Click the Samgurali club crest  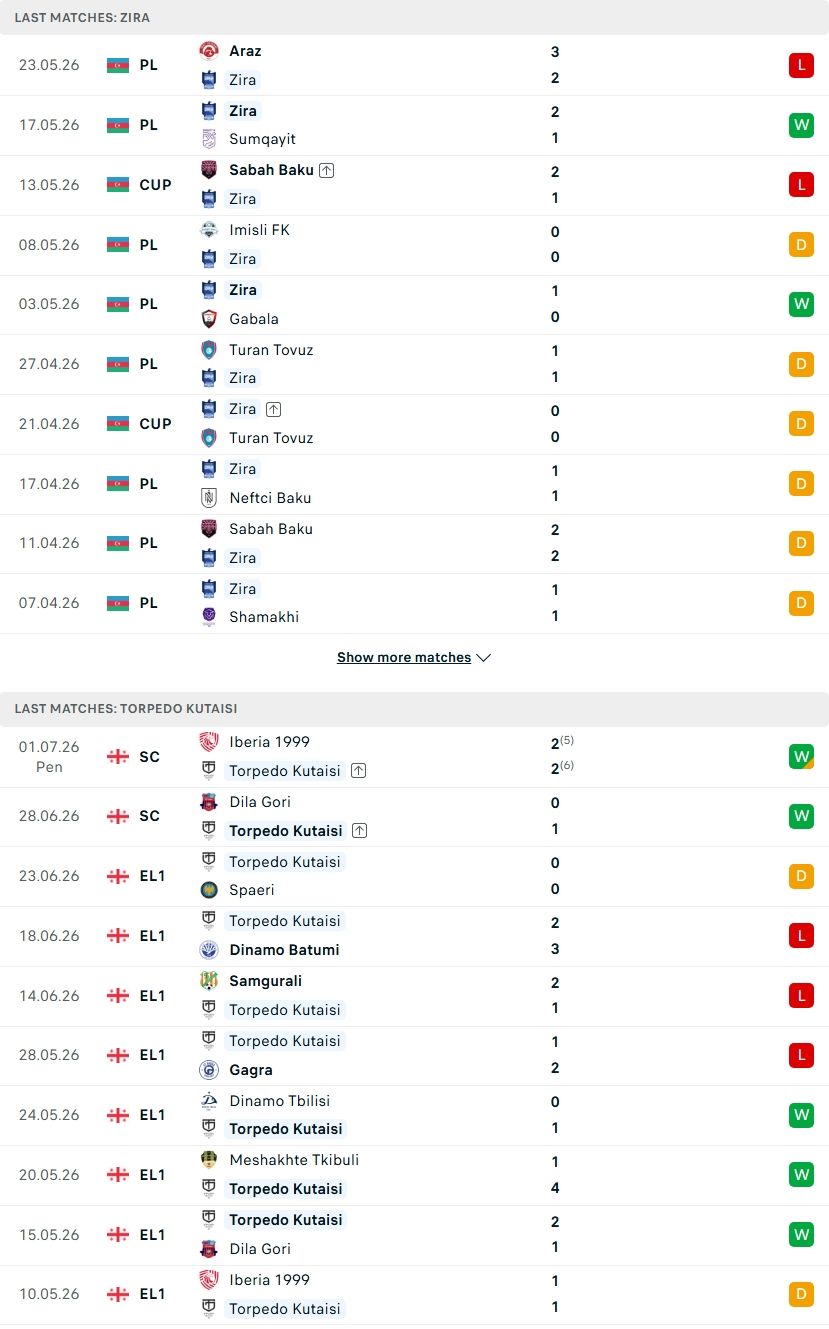(x=209, y=982)
